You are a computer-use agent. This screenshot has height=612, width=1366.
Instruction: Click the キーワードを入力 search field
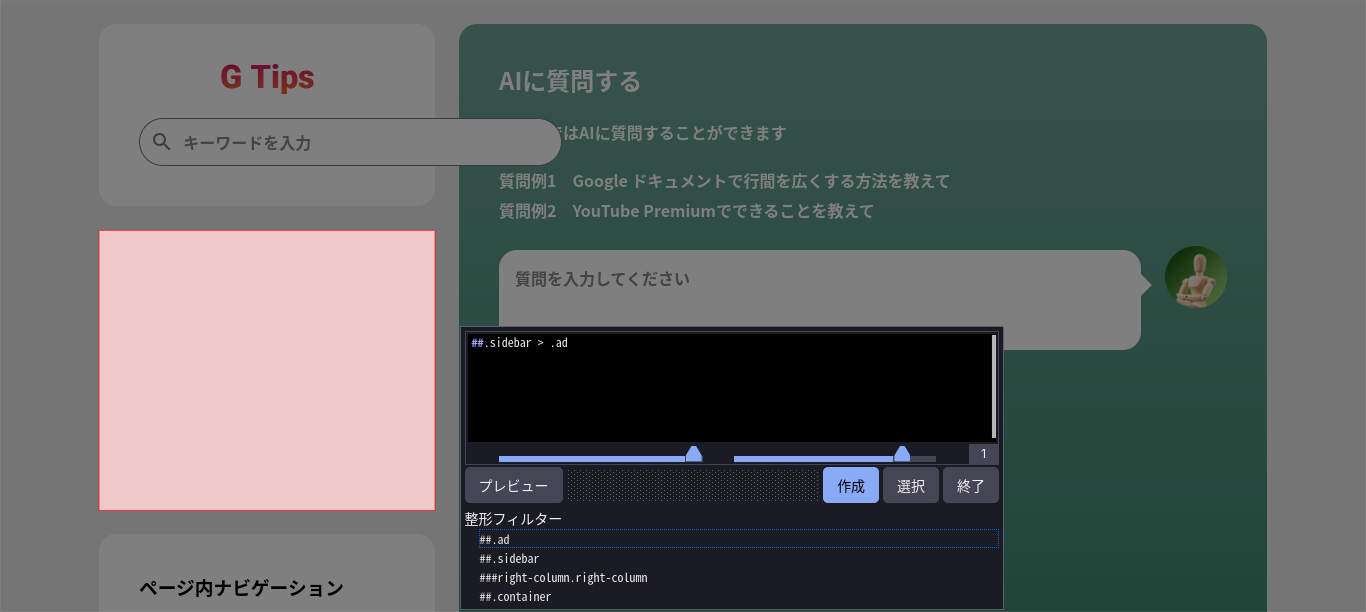(350, 142)
